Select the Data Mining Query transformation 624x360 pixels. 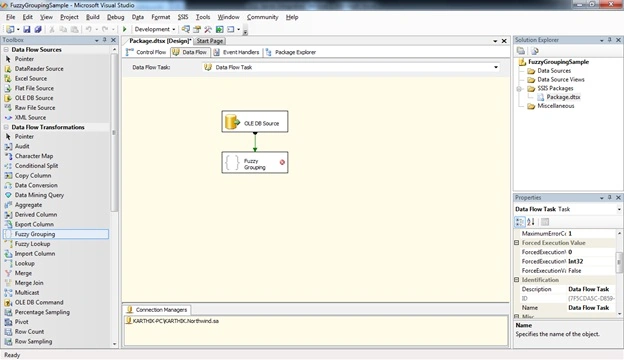(x=39, y=195)
